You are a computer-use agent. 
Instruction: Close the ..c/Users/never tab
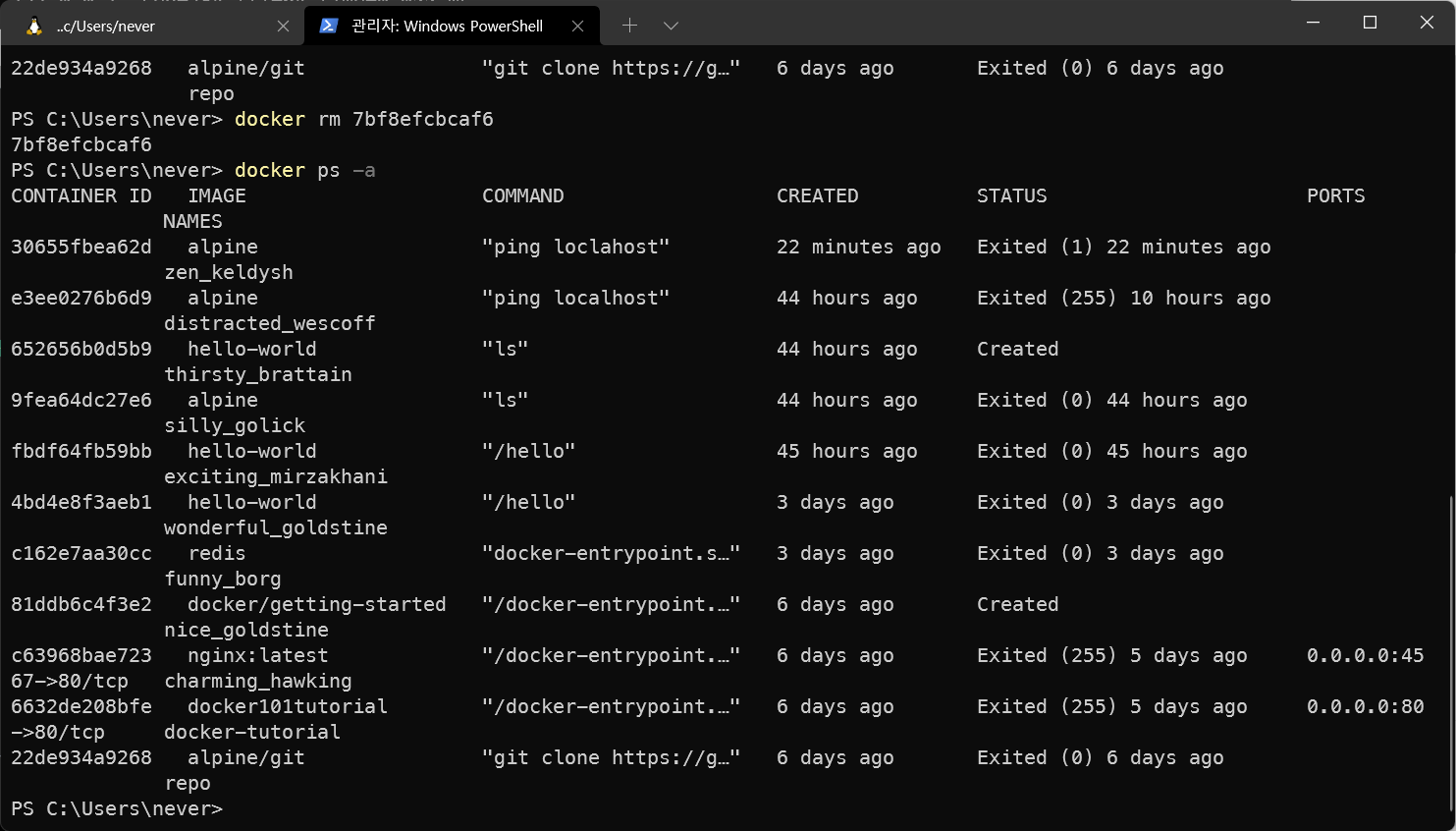(x=283, y=27)
